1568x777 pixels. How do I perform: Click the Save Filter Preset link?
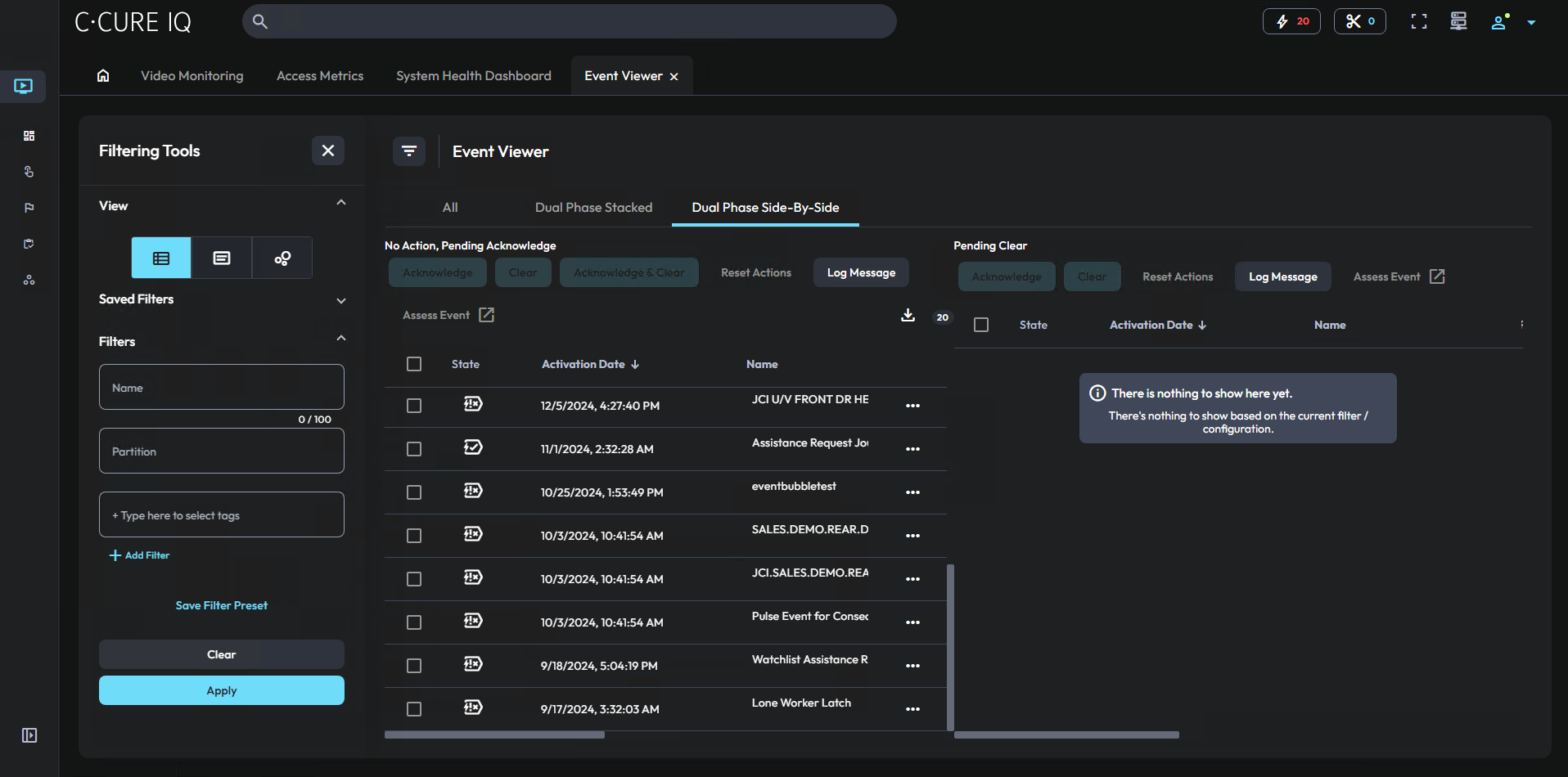click(221, 604)
